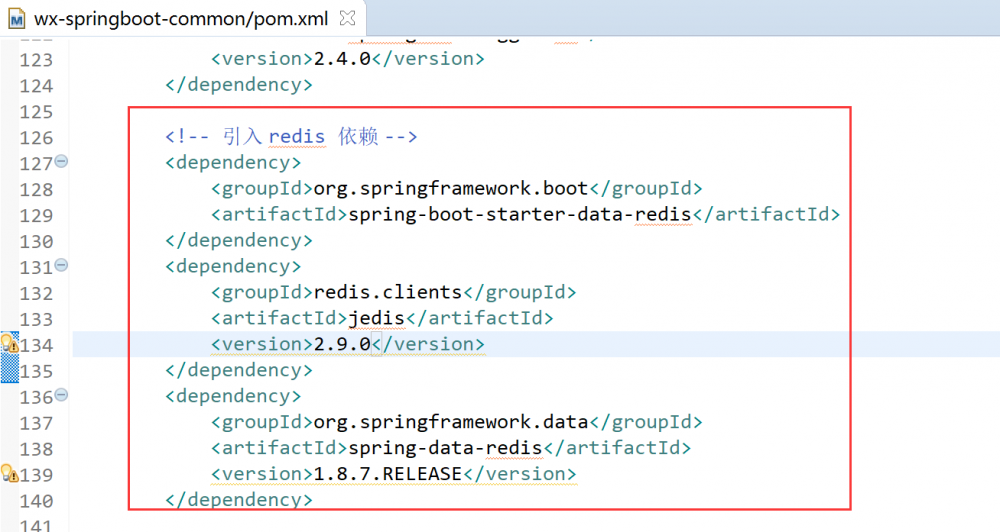
Task: Click version 2.9.0 on line 134
Action: coord(342,344)
